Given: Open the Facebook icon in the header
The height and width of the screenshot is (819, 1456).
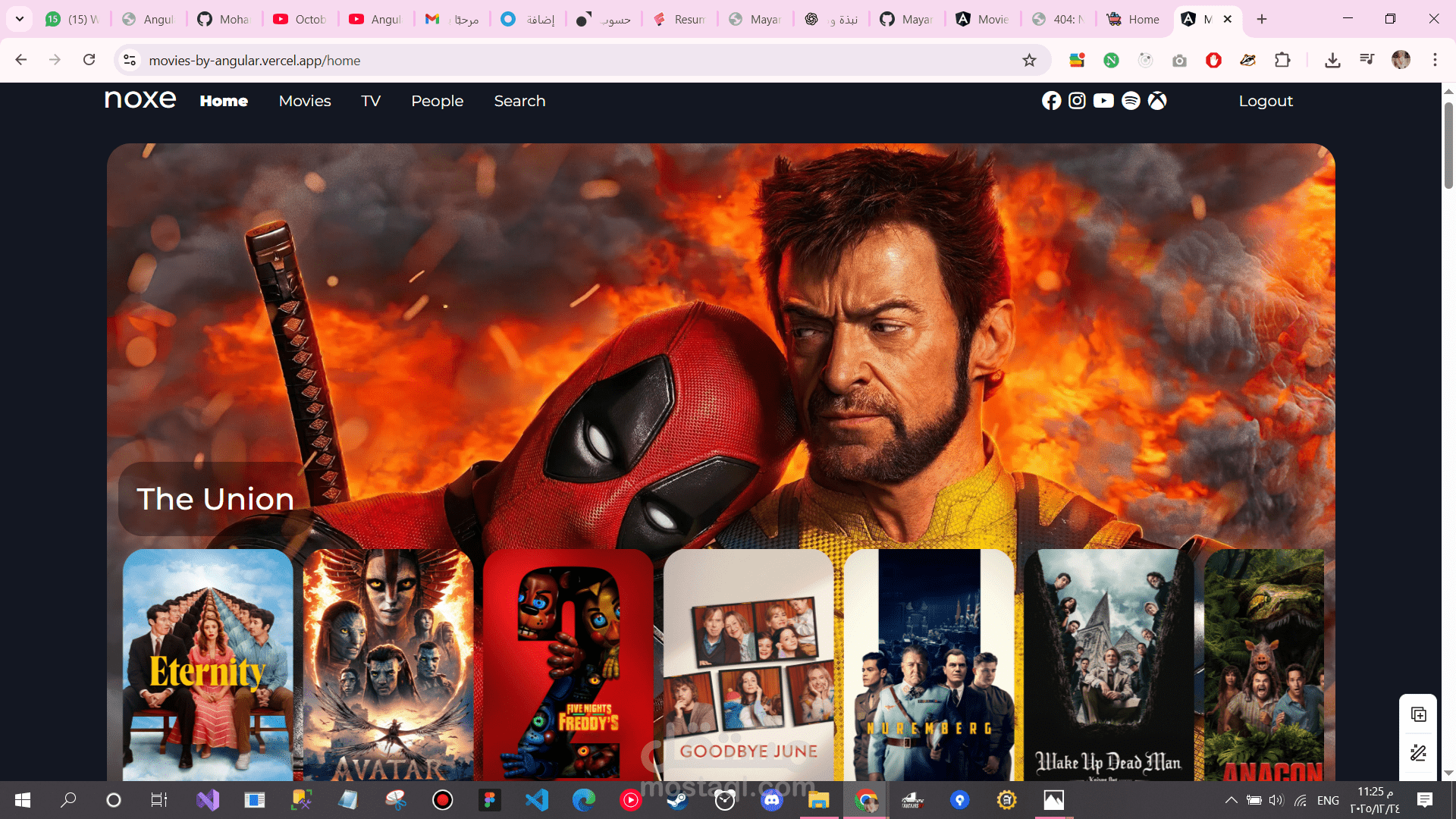Looking at the screenshot, I should (x=1052, y=100).
